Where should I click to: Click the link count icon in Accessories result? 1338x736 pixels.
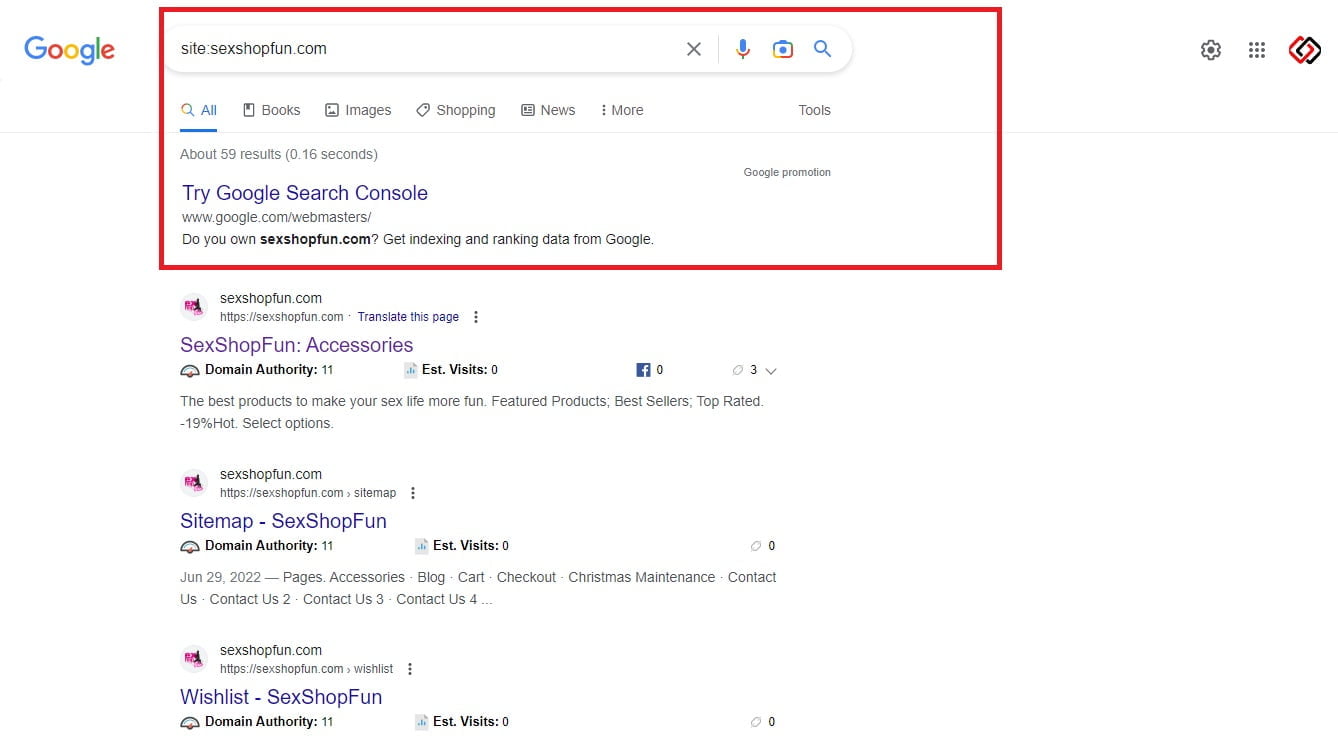pyautogui.click(x=738, y=370)
